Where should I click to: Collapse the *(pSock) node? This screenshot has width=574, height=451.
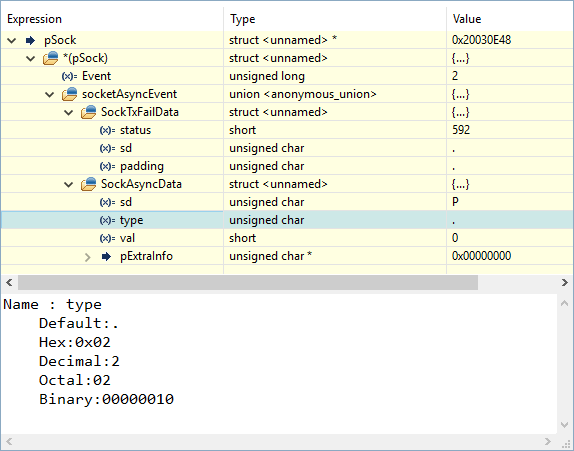pyautogui.click(x=31, y=59)
